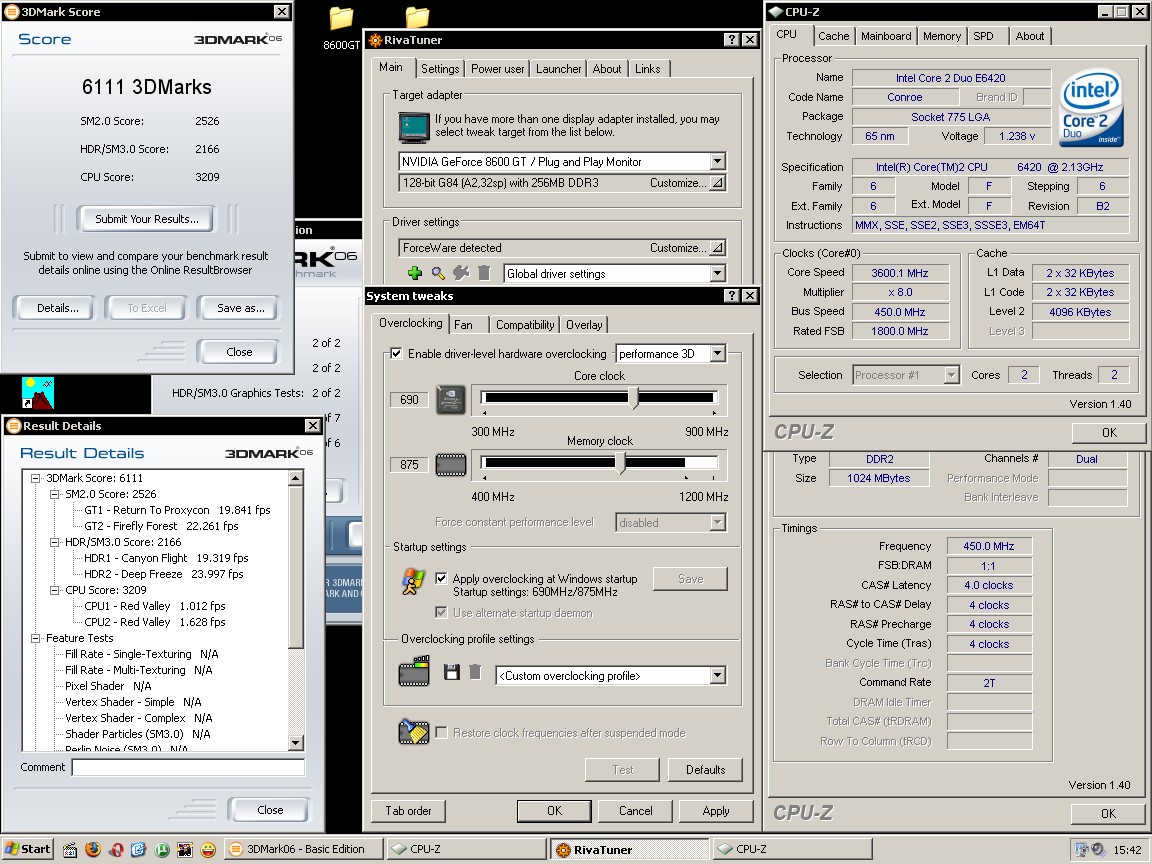Open the ForceWare Customize expander arrow

tap(717, 248)
